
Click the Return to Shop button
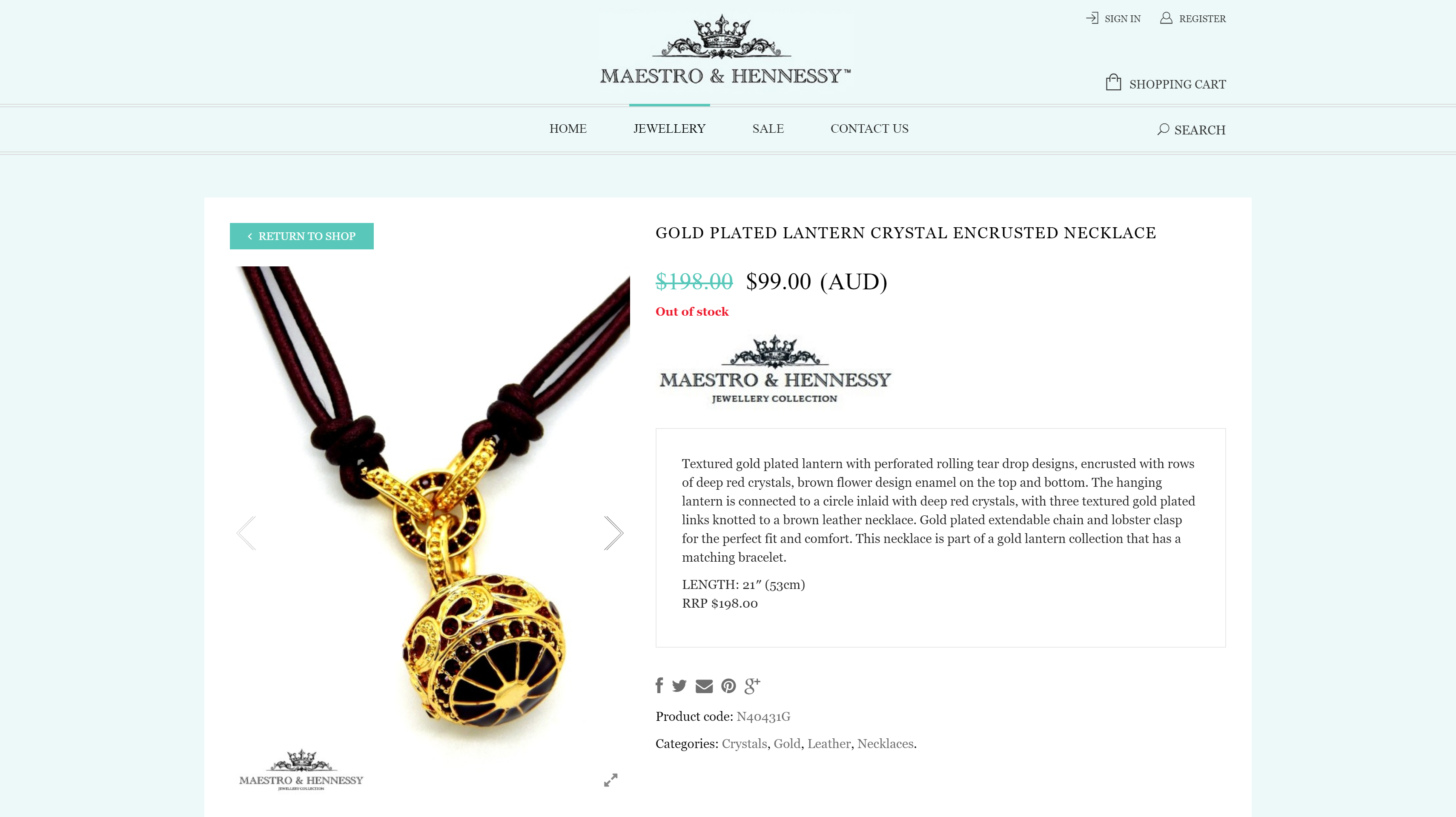[302, 236]
